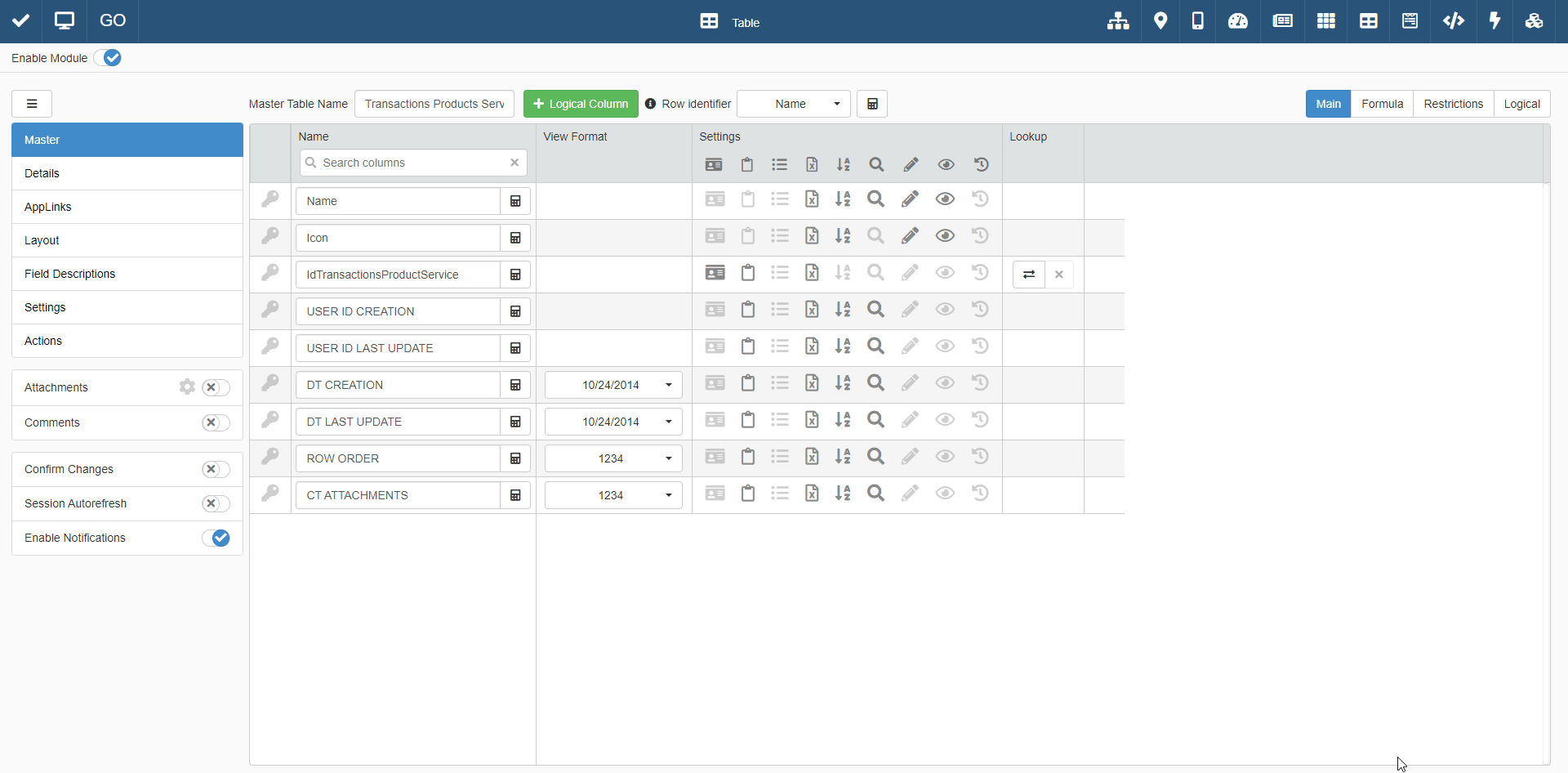Viewport: 1568px width, 773px height.
Task: Open the Row identifier Name dropdown
Action: click(793, 104)
